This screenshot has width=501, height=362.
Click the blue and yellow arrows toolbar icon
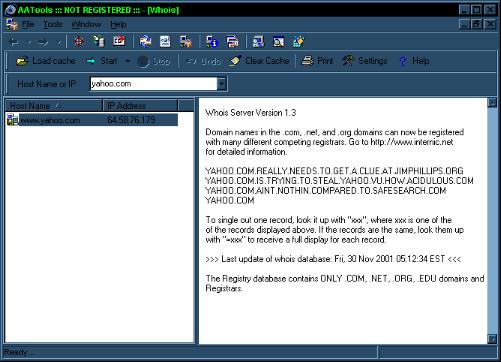coord(145,42)
